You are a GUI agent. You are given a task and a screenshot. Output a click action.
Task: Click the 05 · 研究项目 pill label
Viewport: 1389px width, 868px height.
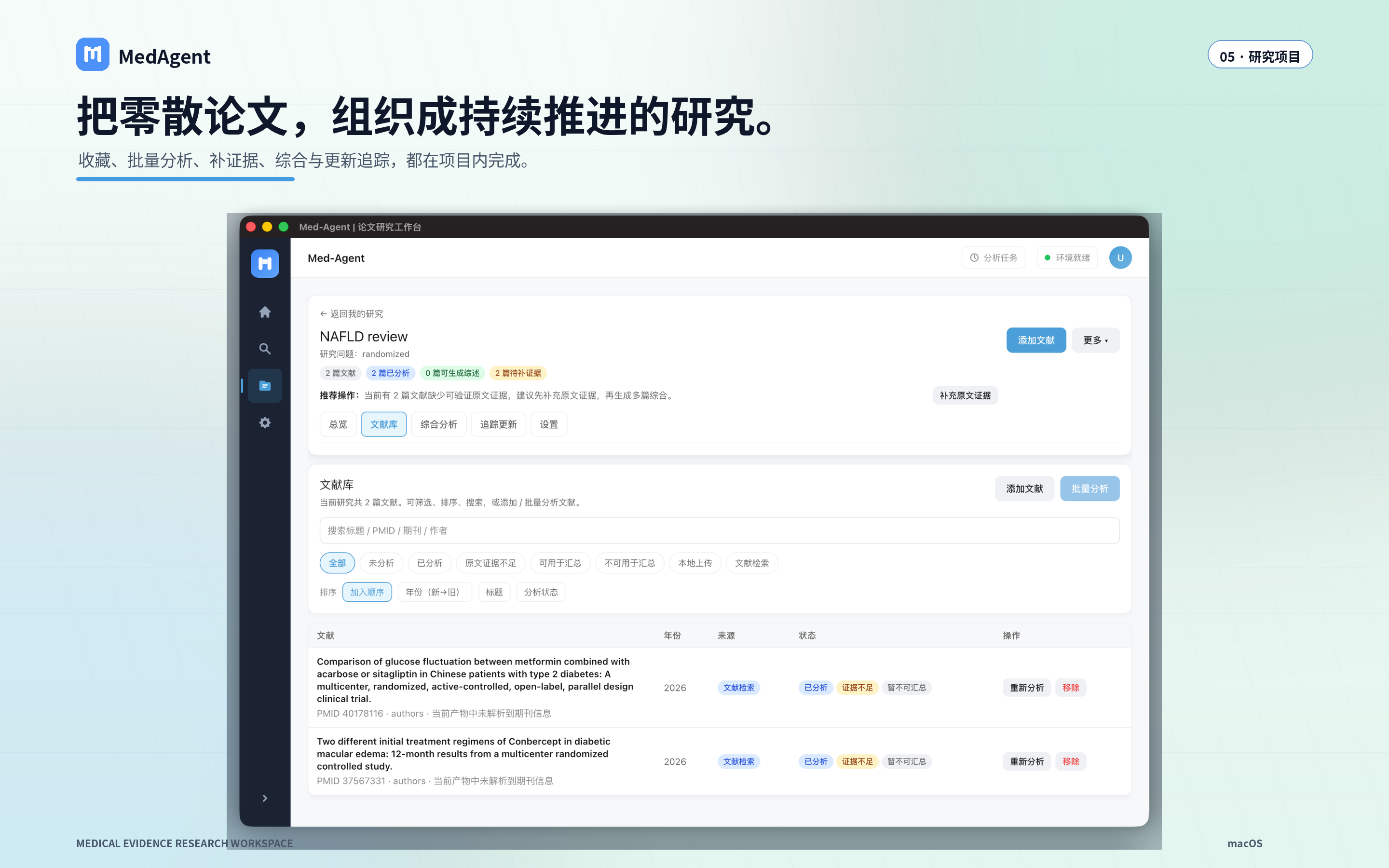click(1260, 55)
